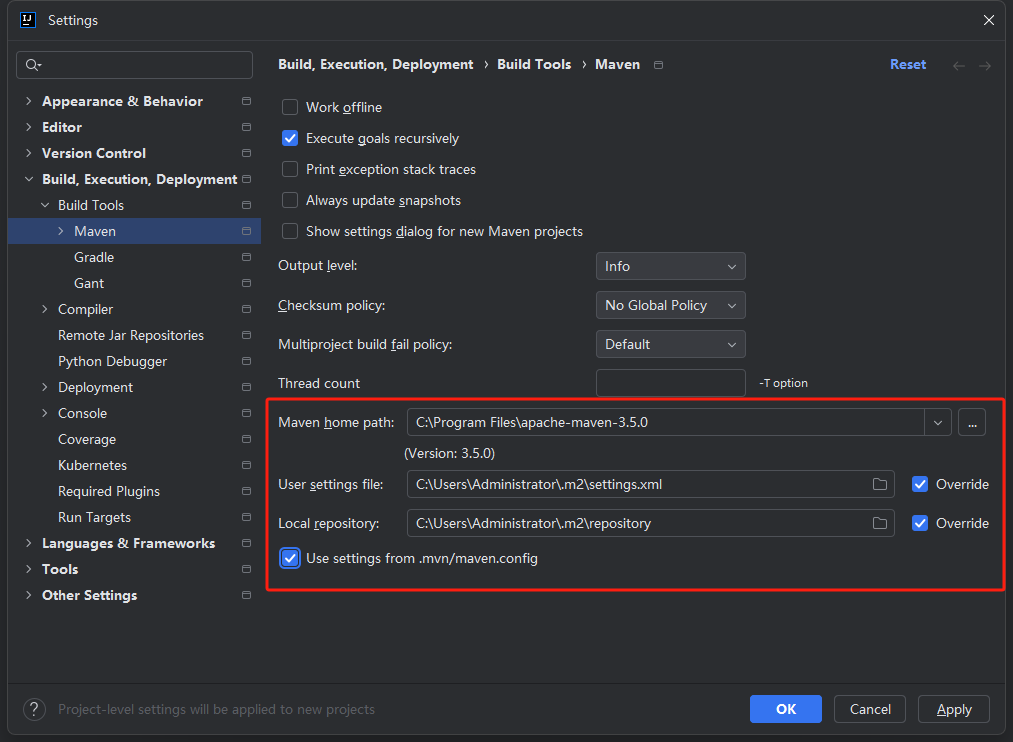The image size is (1013, 742).
Task: Click project-level icon in Version Control row
Action: (246, 153)
